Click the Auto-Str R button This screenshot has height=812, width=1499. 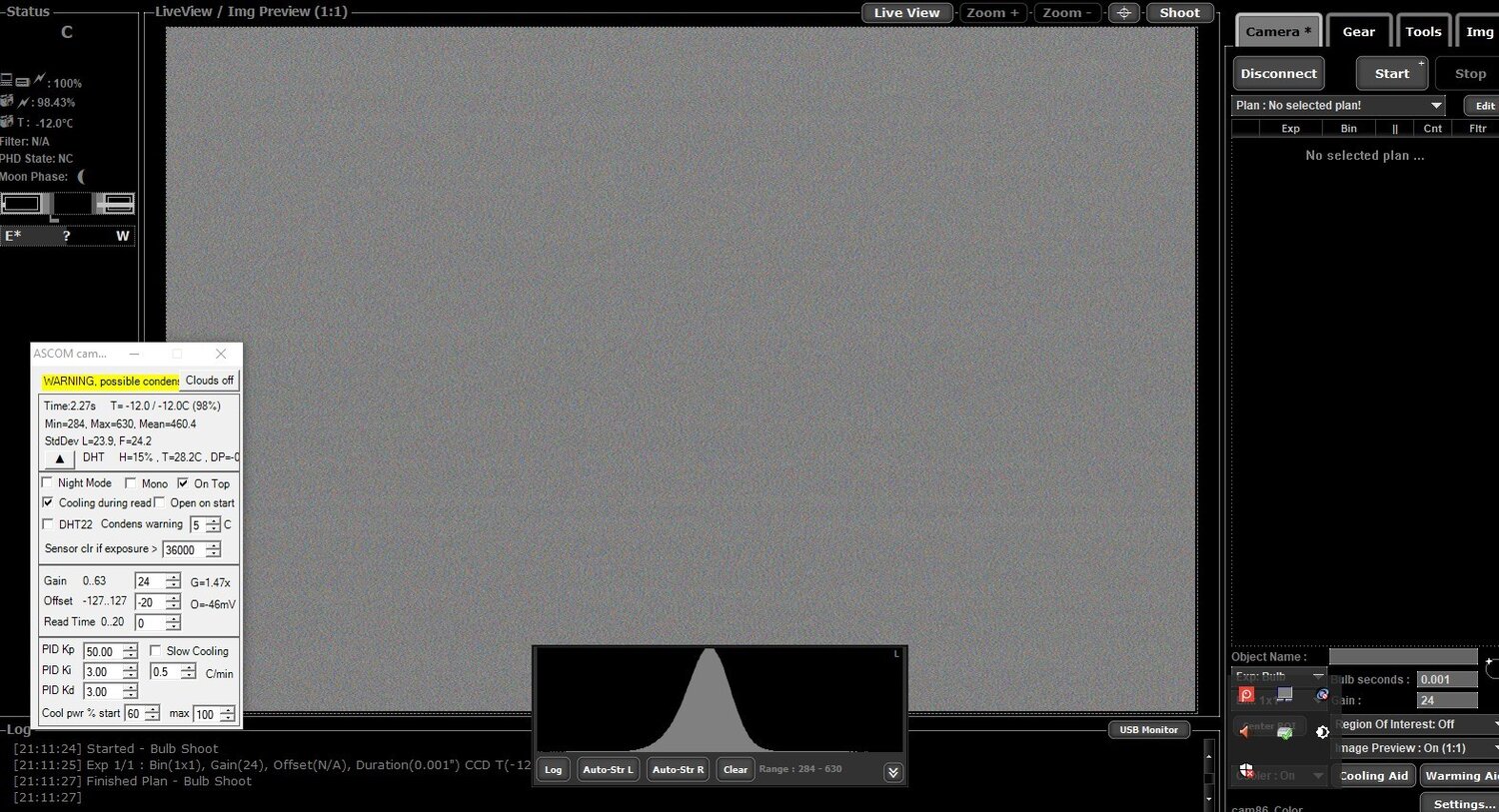678,769
